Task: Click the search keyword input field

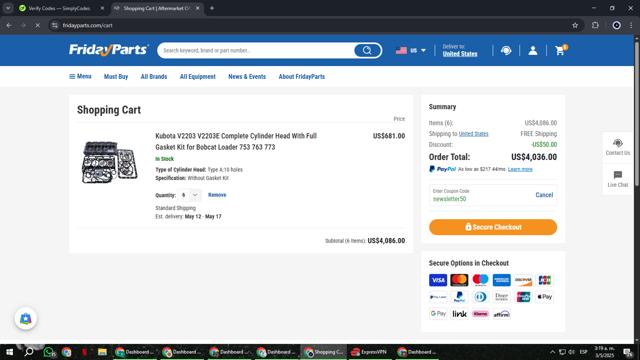Action: pos(257,51)
